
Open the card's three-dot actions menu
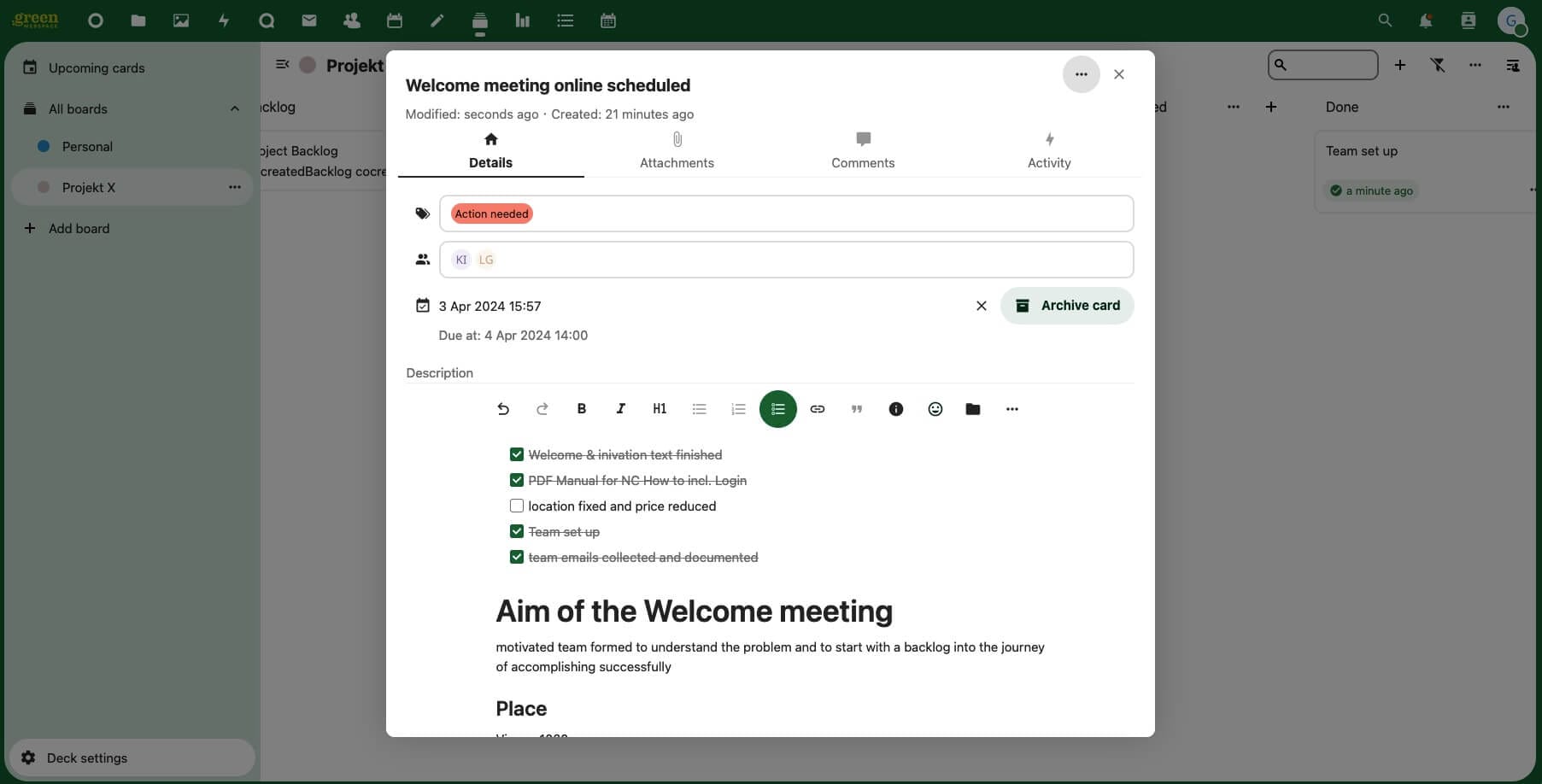pyautogui.click(x=1081, y=74)
